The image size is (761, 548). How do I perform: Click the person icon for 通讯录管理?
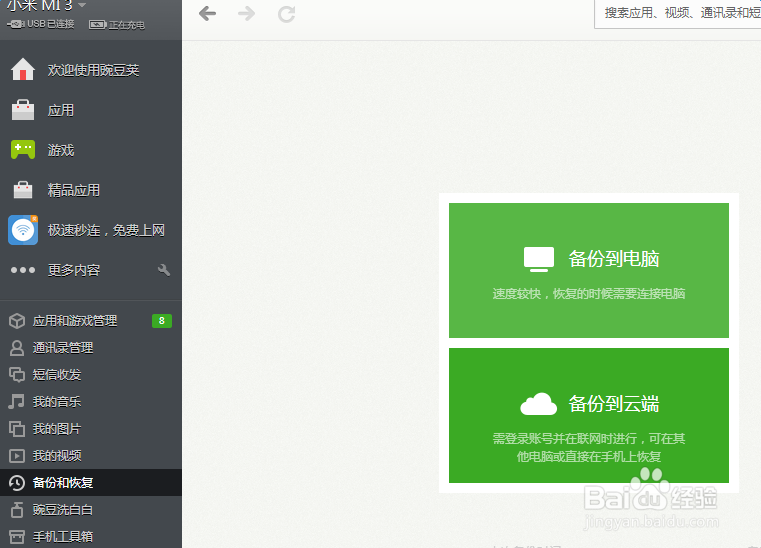point(17,348)
